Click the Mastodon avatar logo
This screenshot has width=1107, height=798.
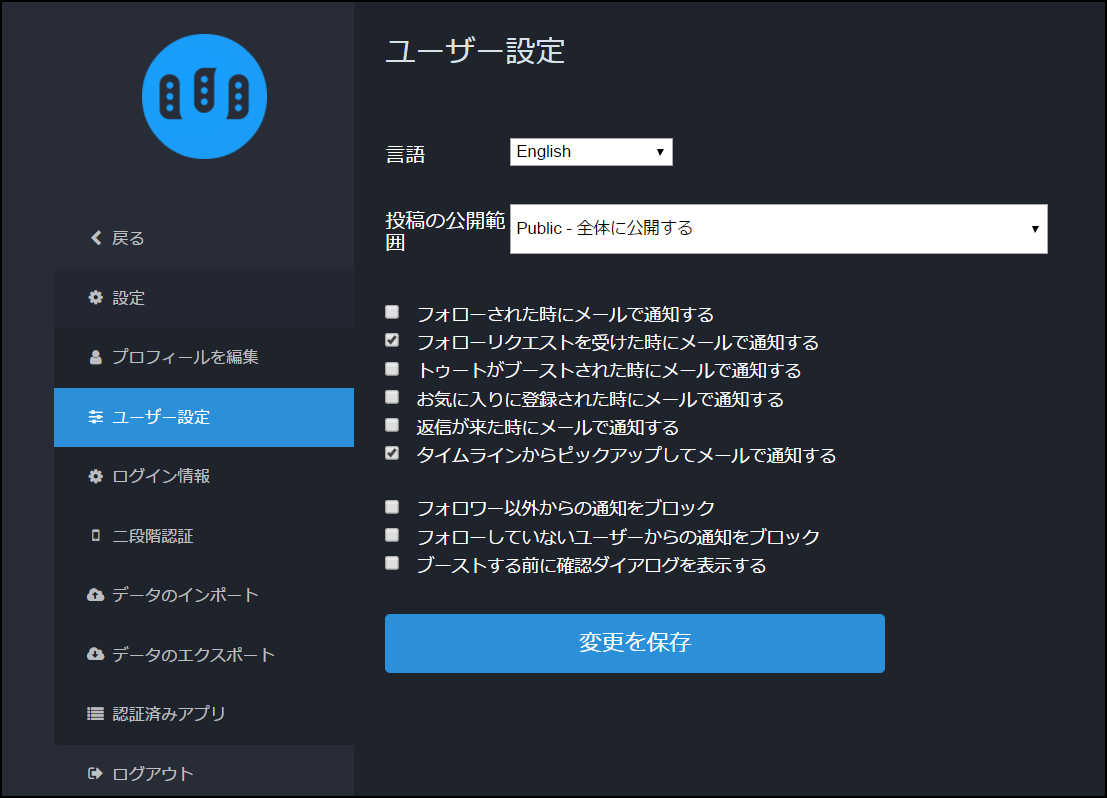click(x=204, y=96)
